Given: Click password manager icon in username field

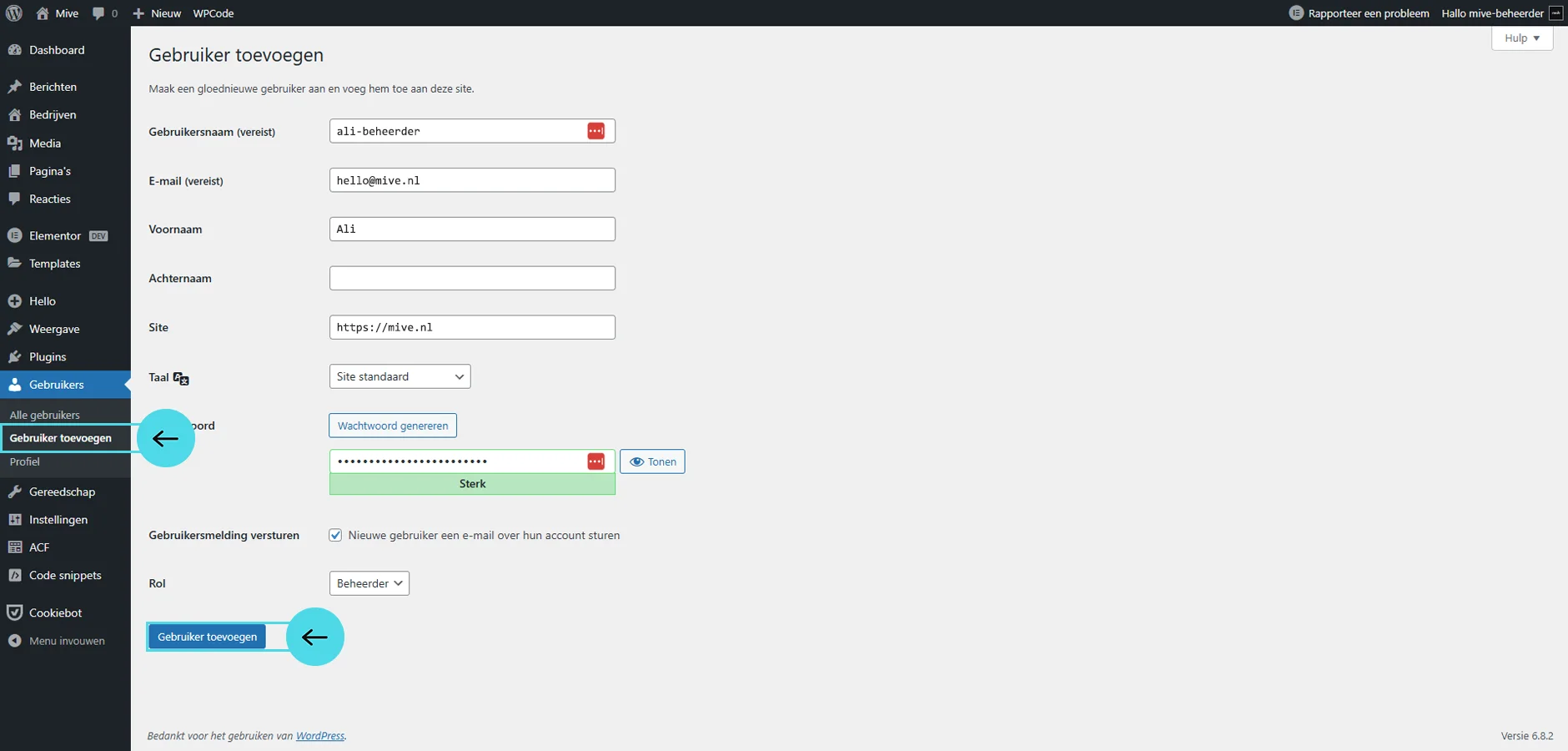Looking at the screenshot, I should click(x=596, y=131).
